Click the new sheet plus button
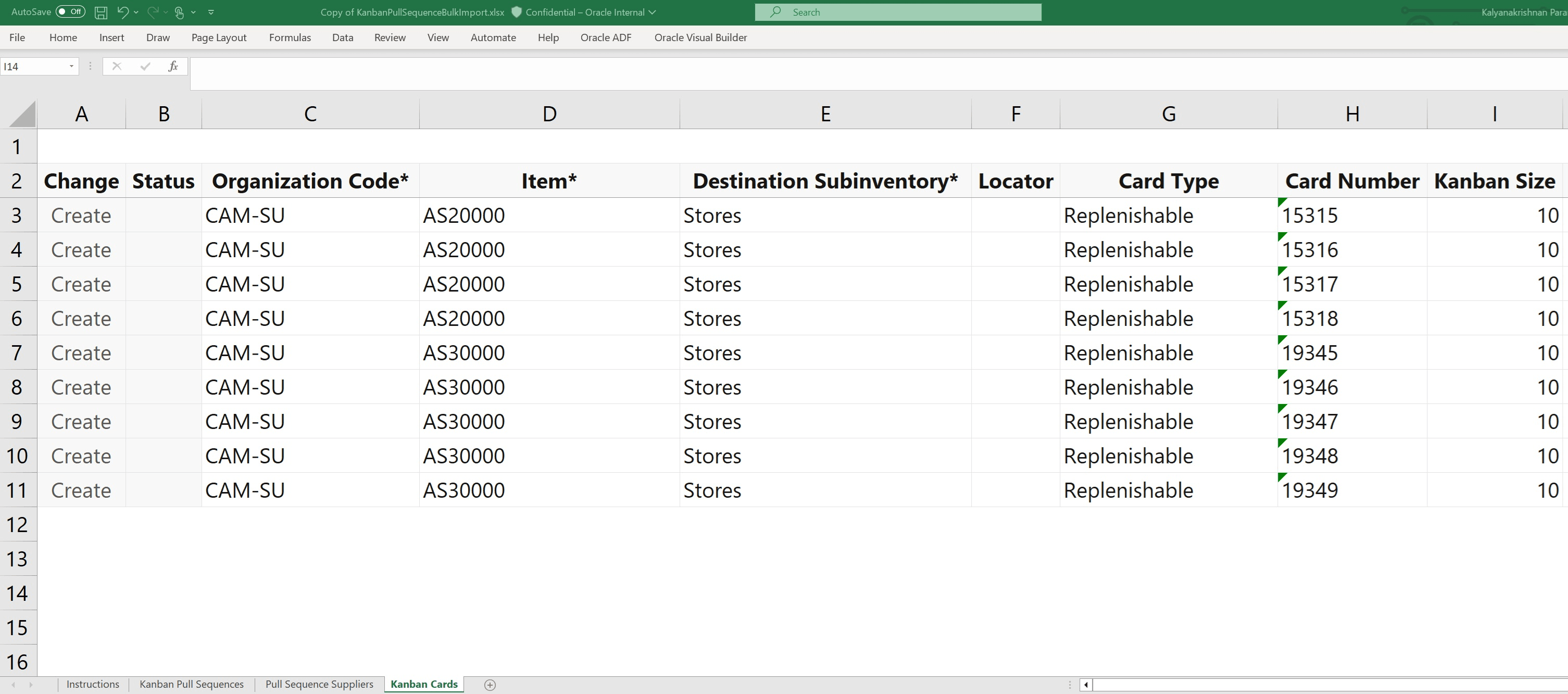The width and height of the screenshot is (1568, 694). pos(489,684)
